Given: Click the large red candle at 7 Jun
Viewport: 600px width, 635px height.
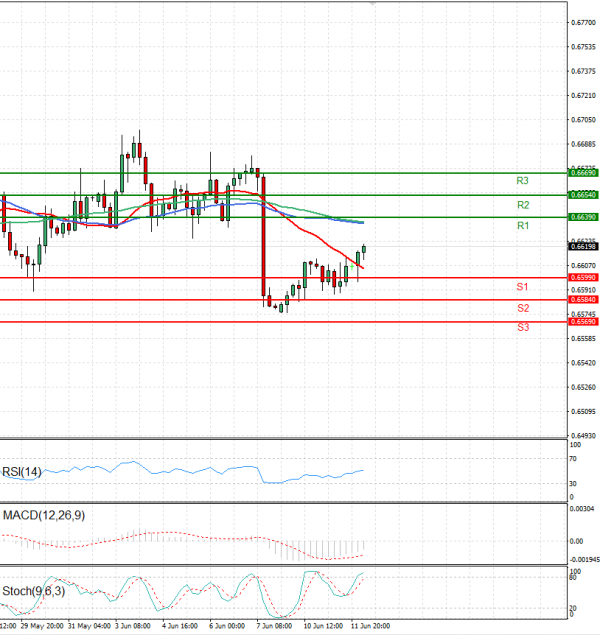Looking at the screenshot, I should [264, 236].
